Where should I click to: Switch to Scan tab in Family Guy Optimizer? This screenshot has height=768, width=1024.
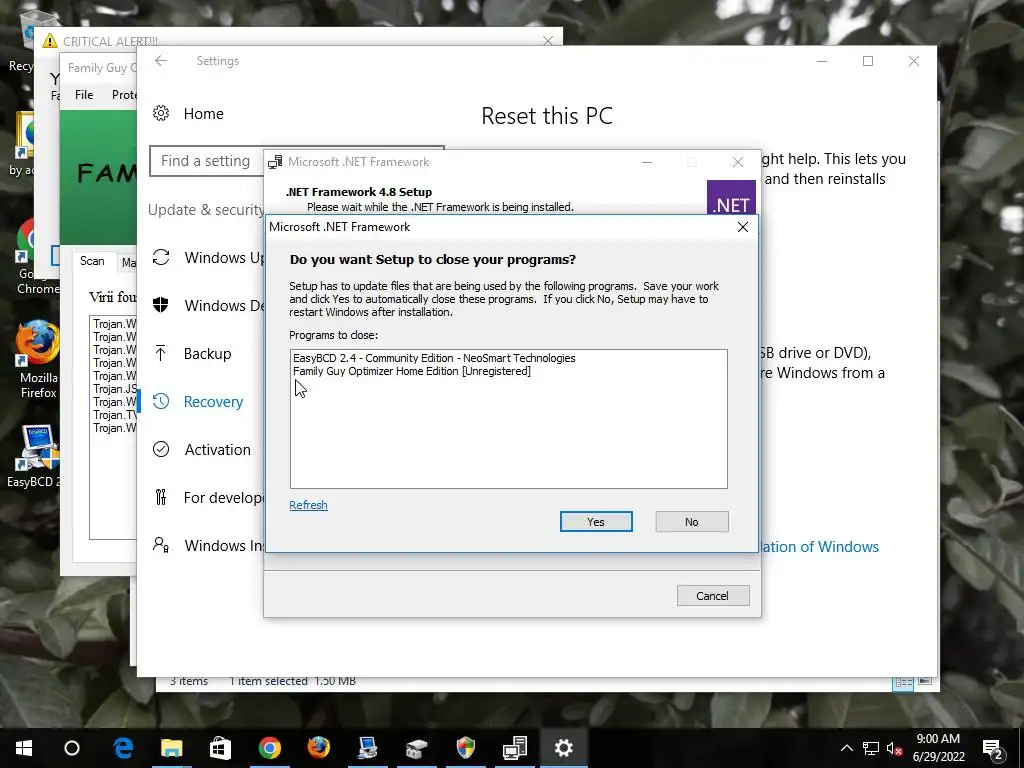pos(92,261)
